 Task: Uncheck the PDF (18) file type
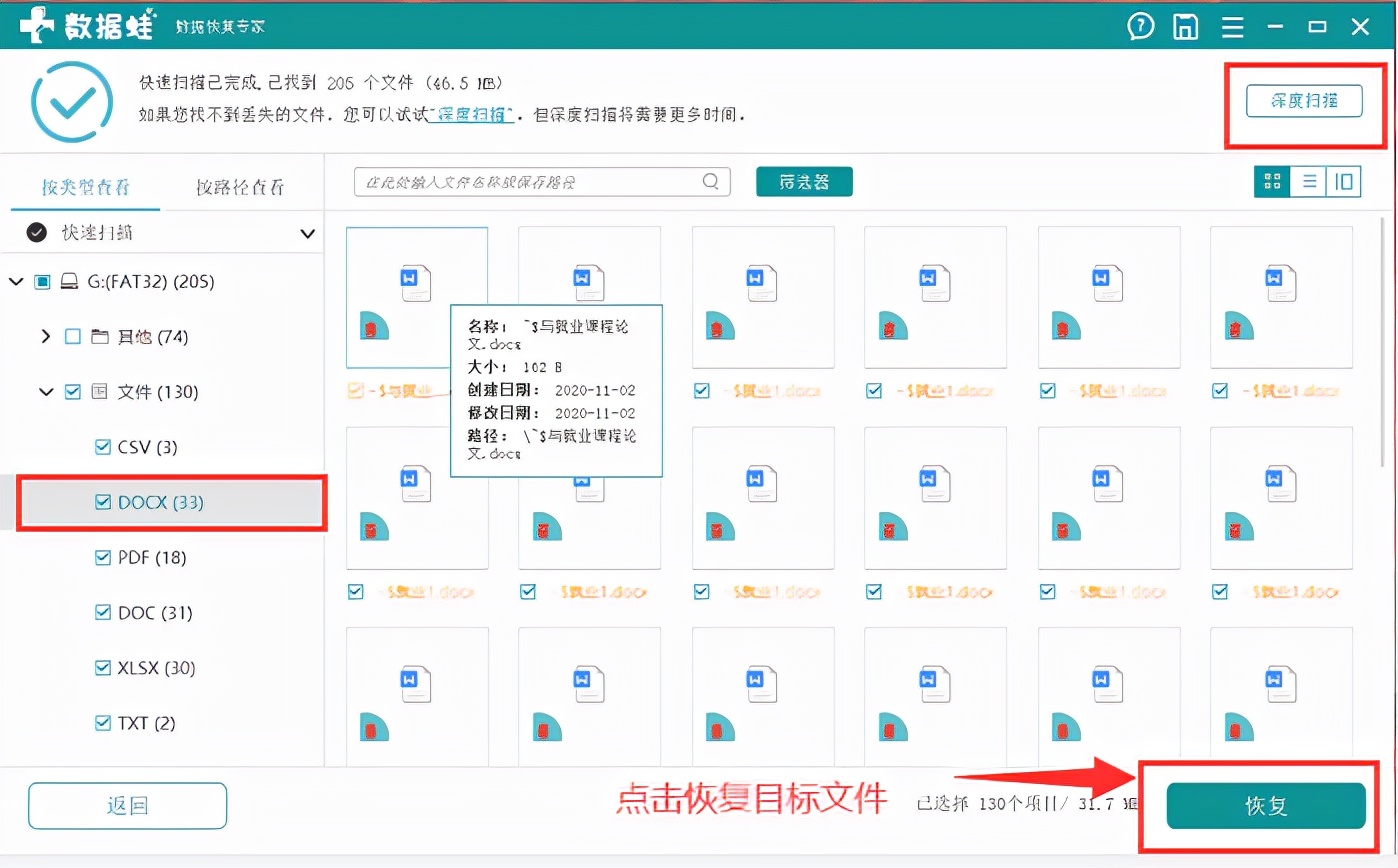(101, 557)
